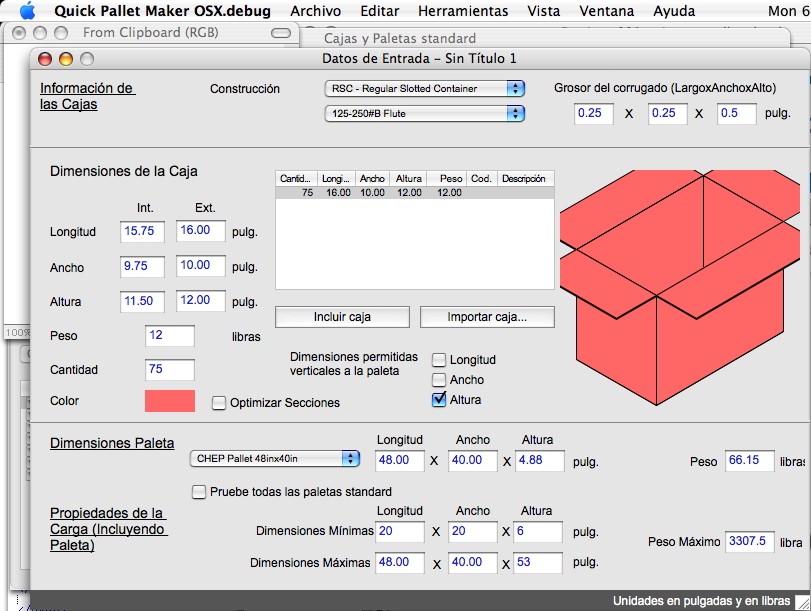Minimize the Datos de Entrada window

[66, 59]
